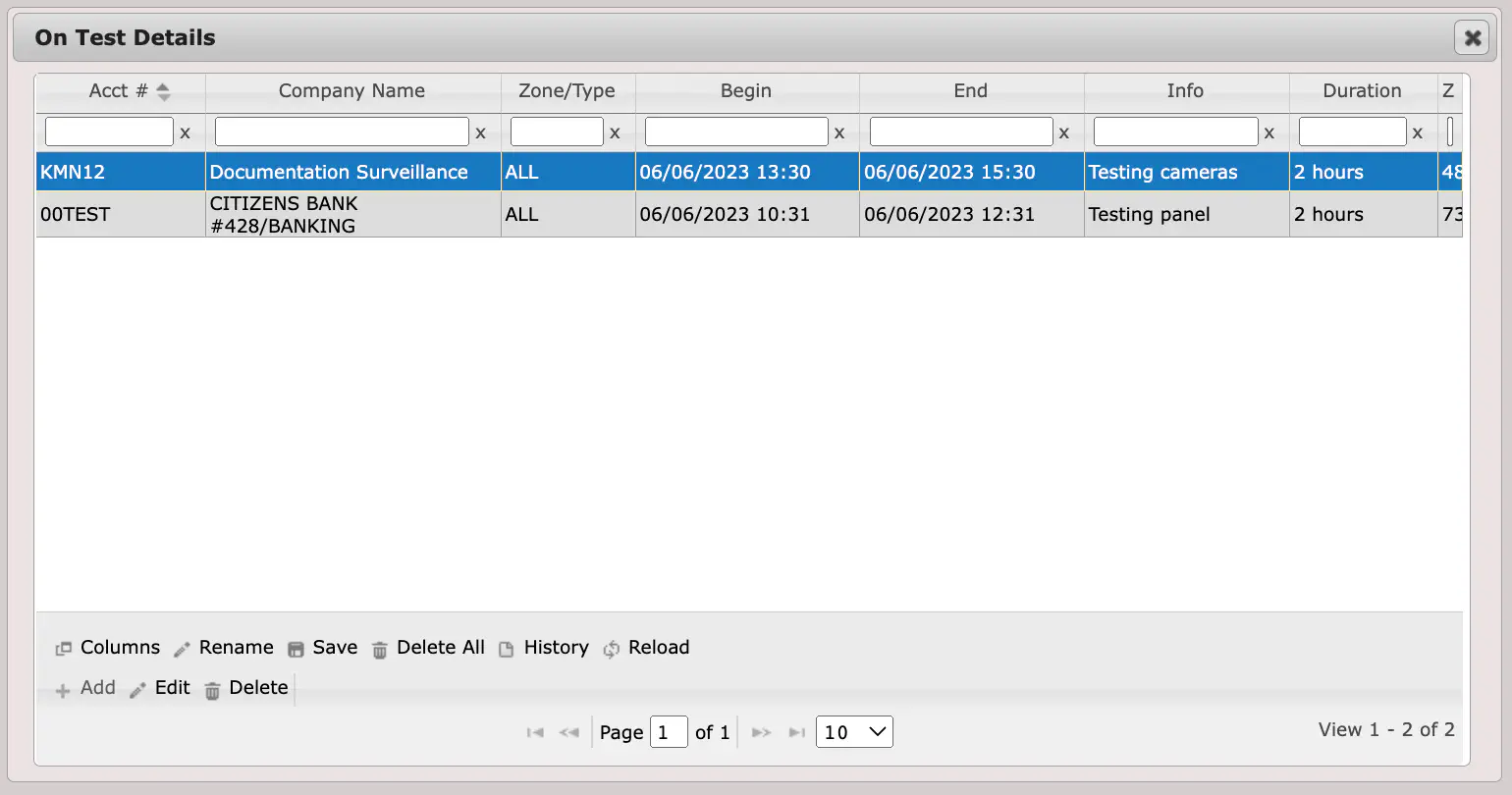Go to next page arrow
Screen dimensions: 1512x795
[761, 732]
